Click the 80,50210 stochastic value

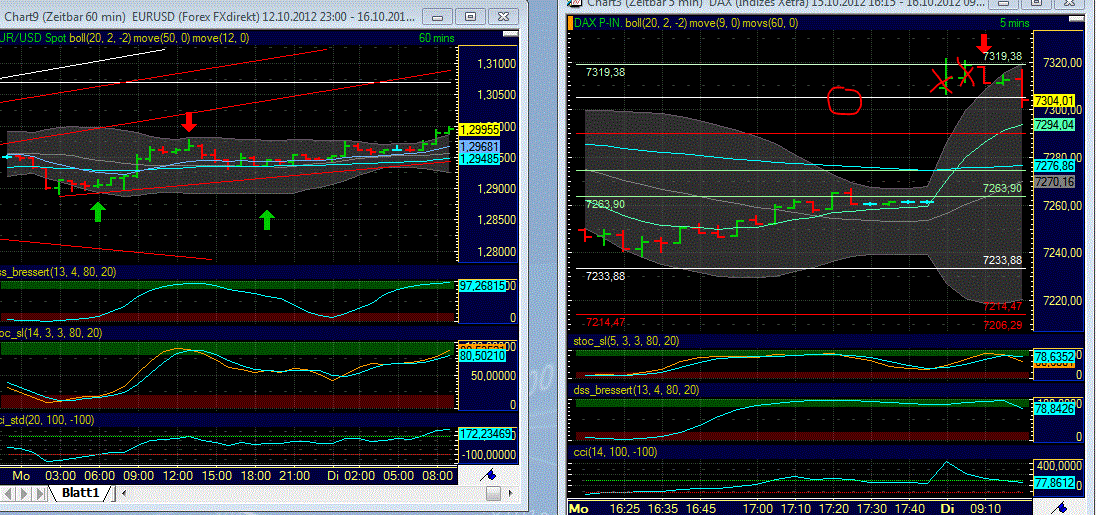[x=482, y=356]
